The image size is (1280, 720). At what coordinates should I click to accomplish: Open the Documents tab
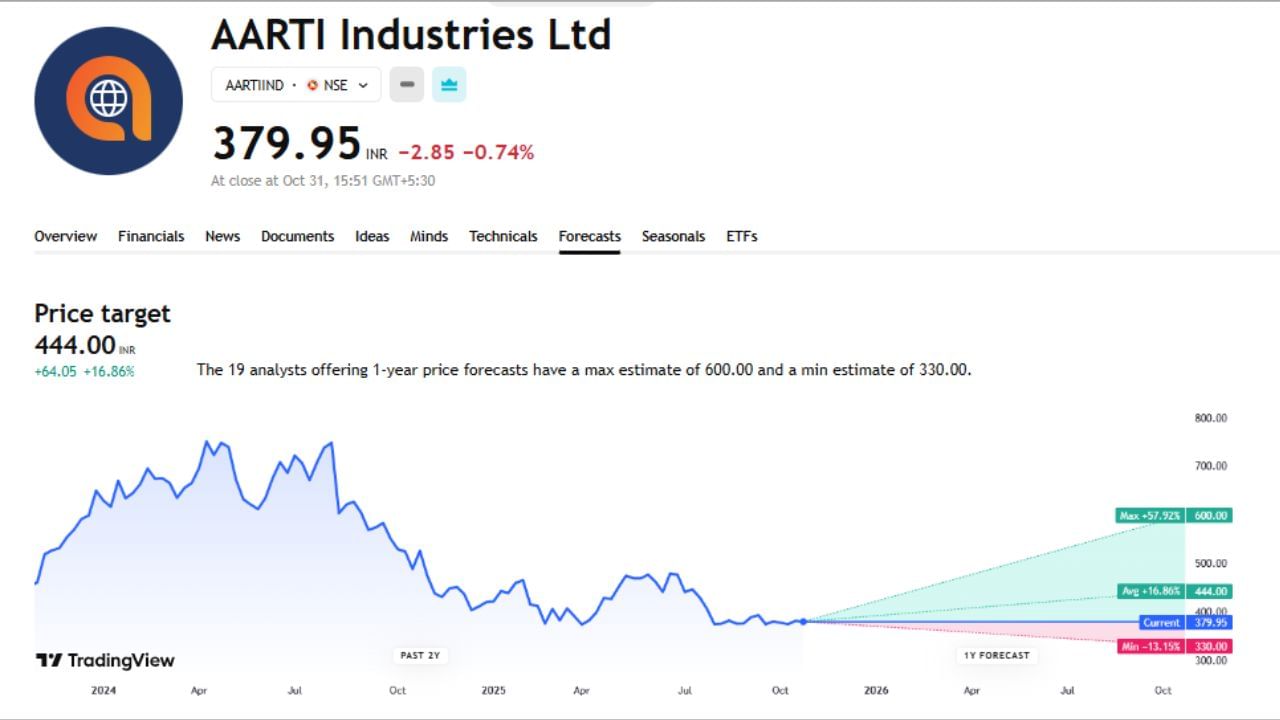point(297,236)
